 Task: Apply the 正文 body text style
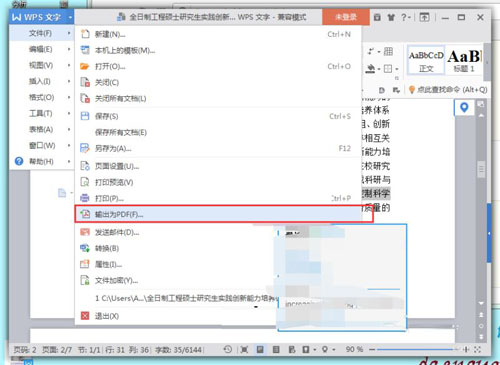(426, 60)
